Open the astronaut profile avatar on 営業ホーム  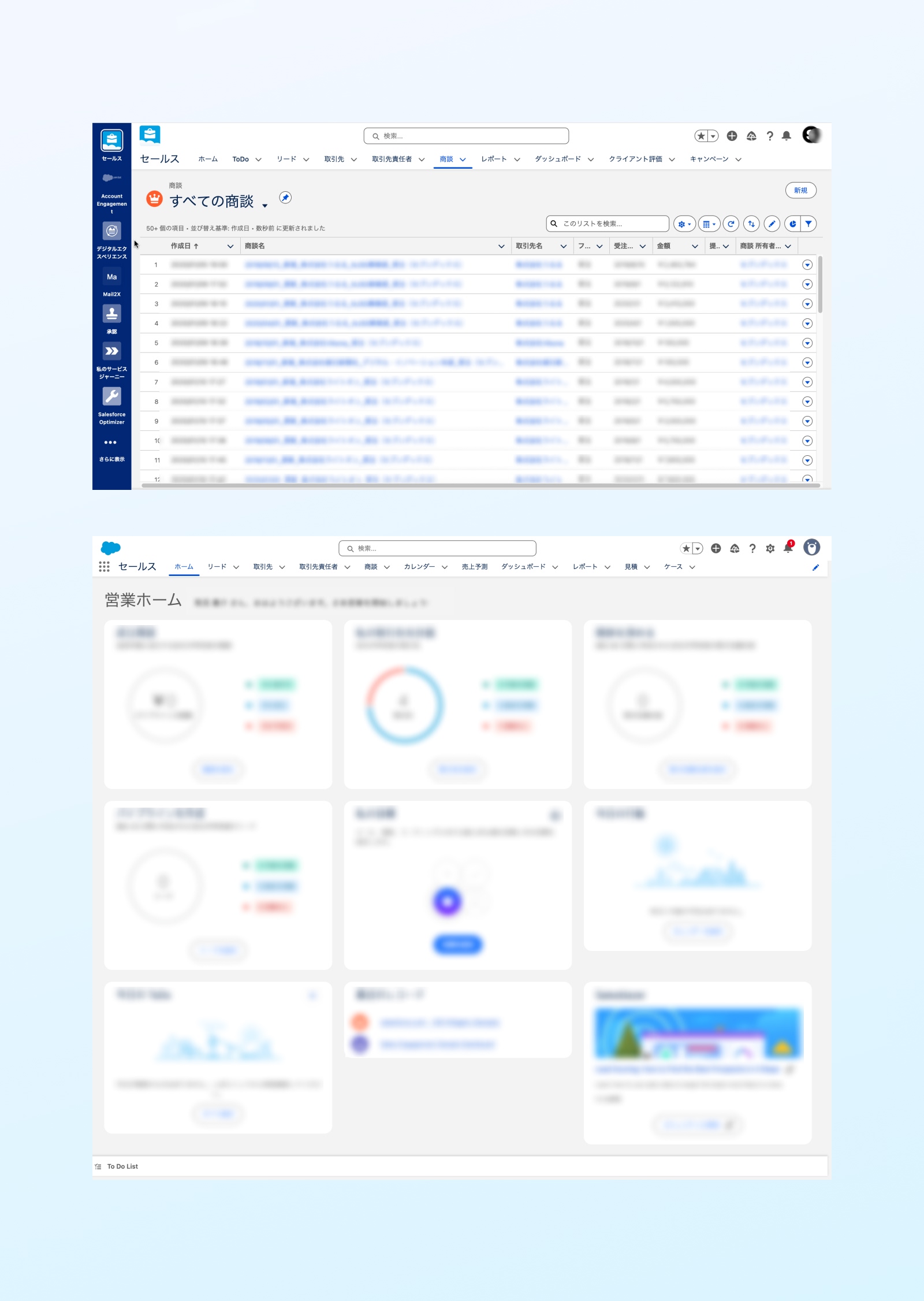(811, 547)
